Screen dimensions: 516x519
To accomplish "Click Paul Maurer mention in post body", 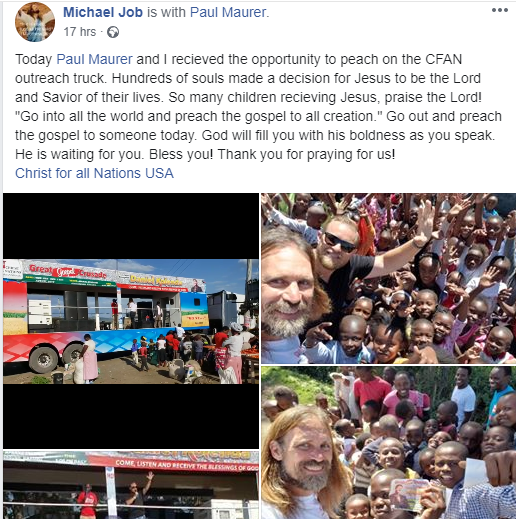I will pyautogui.click(x=94, y=59).
